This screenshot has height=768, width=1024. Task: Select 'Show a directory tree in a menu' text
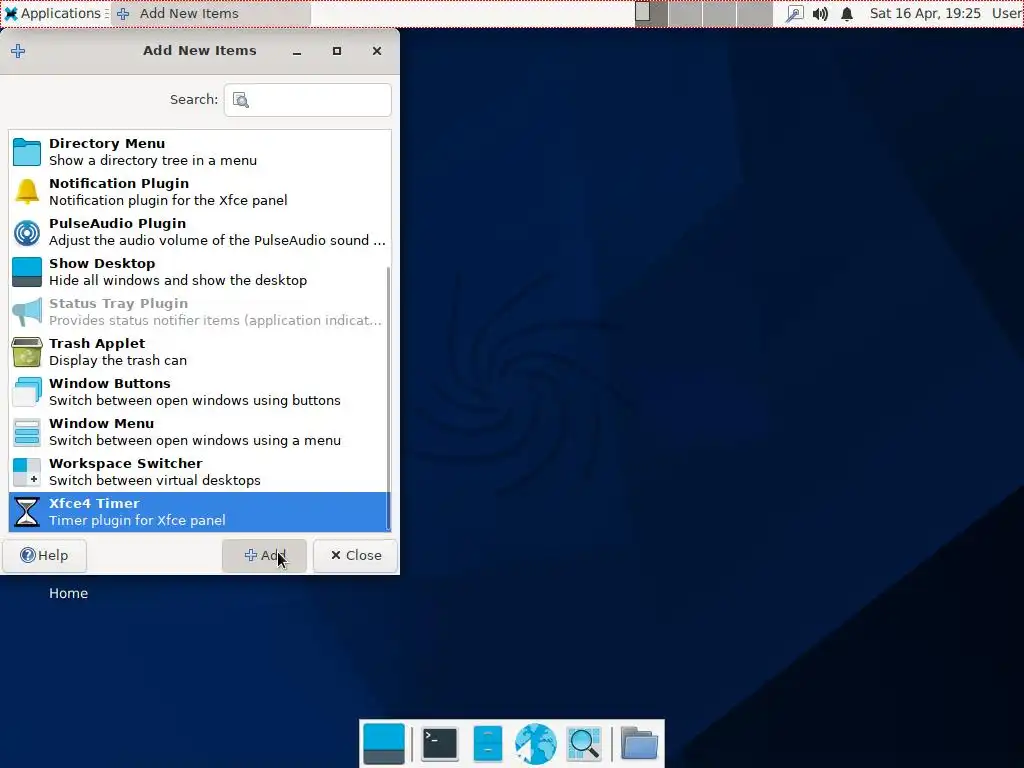[153, 161]
